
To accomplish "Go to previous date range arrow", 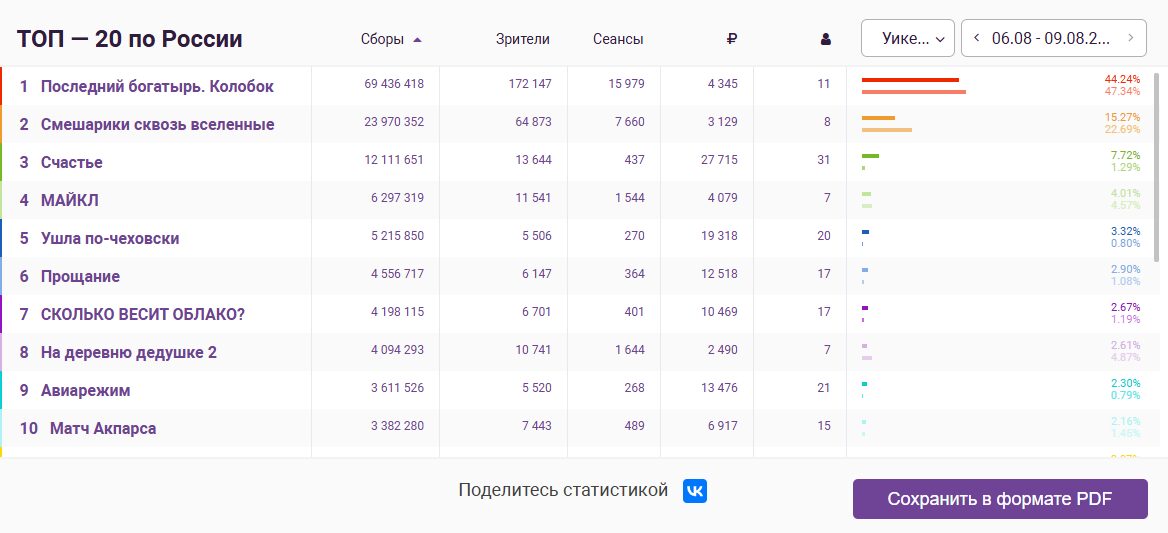I will pos(977,38).
